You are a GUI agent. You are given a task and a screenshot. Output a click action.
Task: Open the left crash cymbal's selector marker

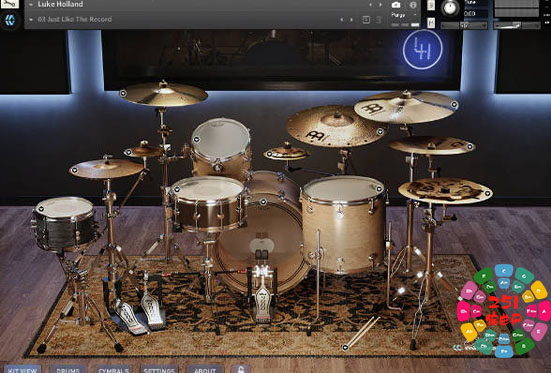(x=123, y=93)
